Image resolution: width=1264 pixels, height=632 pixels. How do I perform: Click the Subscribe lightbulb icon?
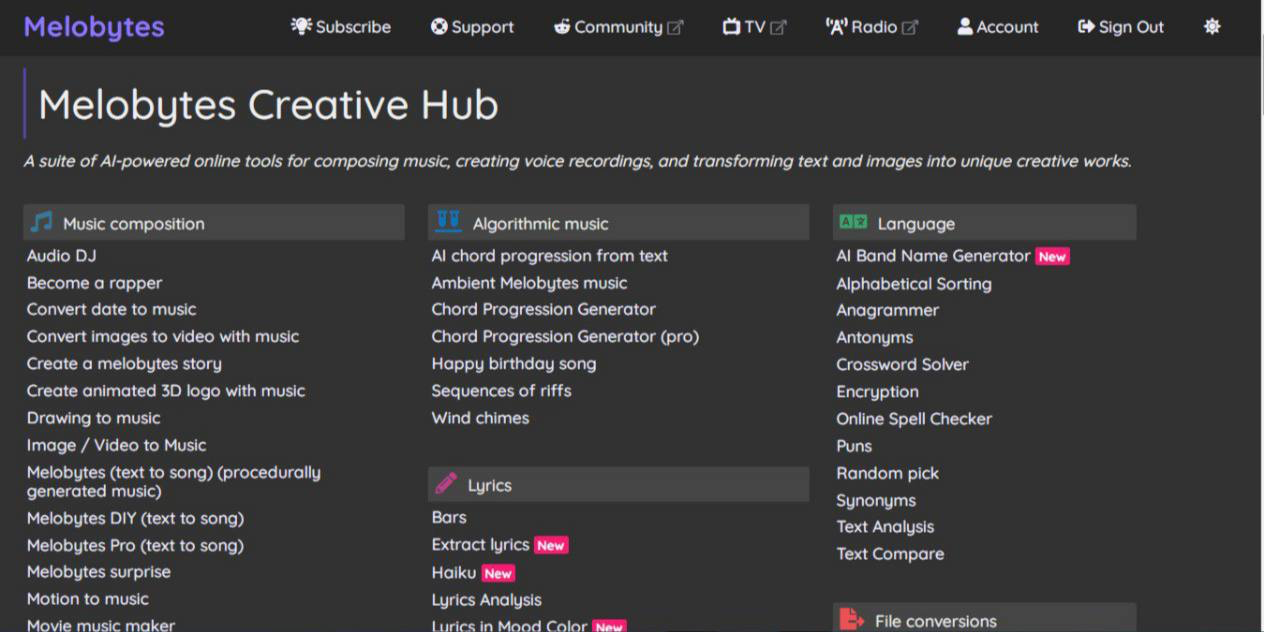tap(301, 26)
